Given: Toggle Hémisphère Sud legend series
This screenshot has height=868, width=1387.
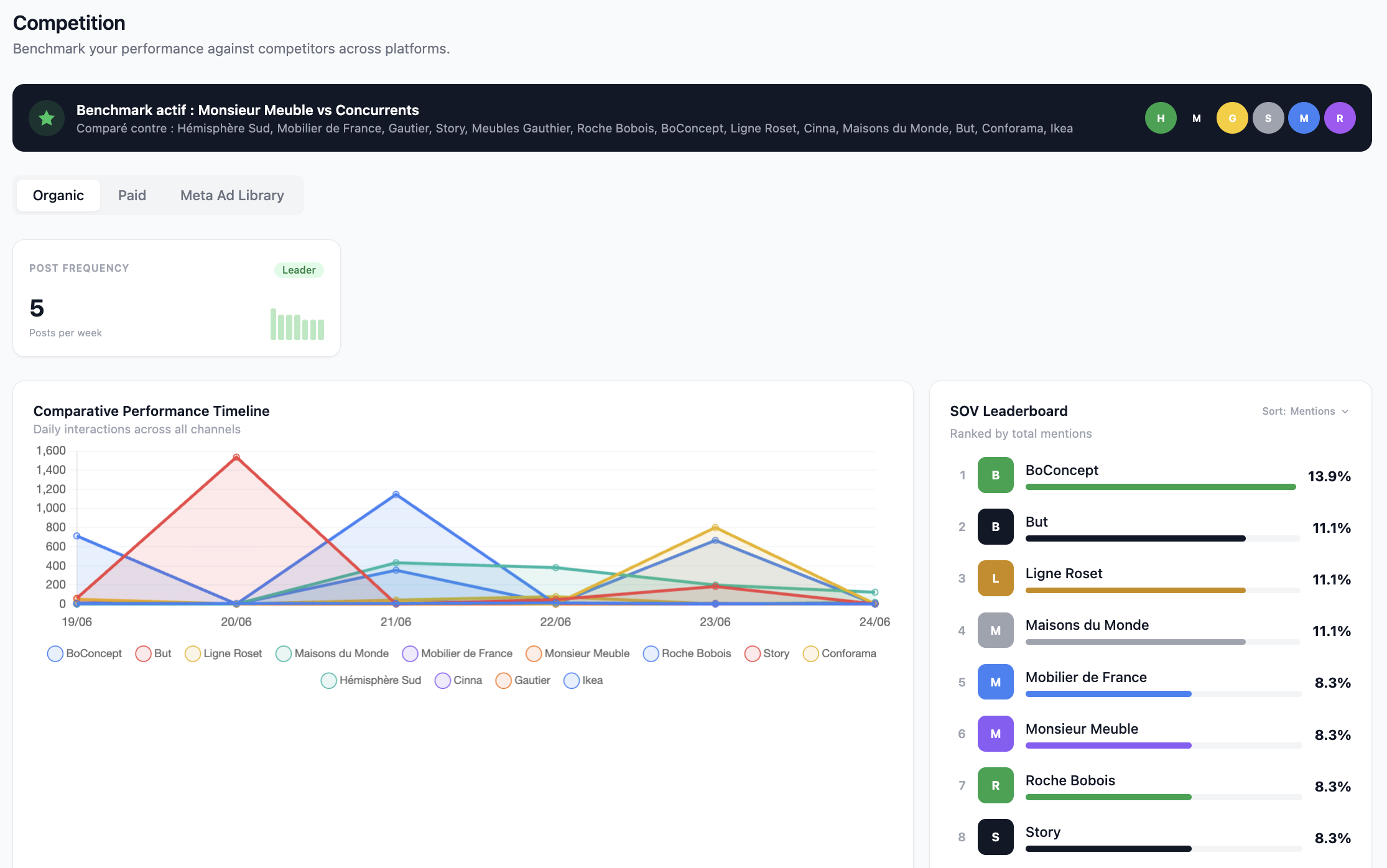Looking at the screenshot, I should point(371,680).
